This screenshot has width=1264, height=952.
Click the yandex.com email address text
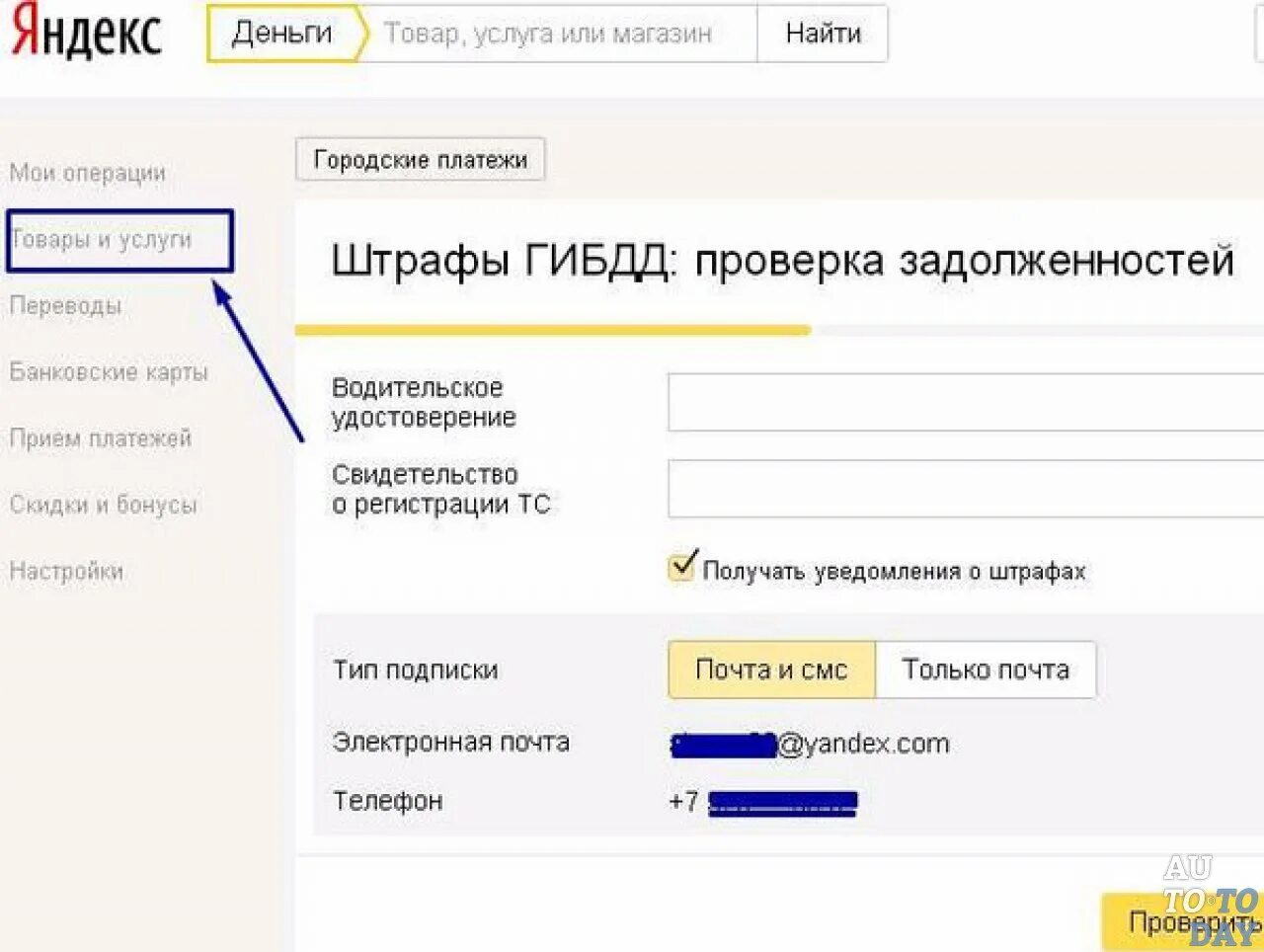pos(810,744)
